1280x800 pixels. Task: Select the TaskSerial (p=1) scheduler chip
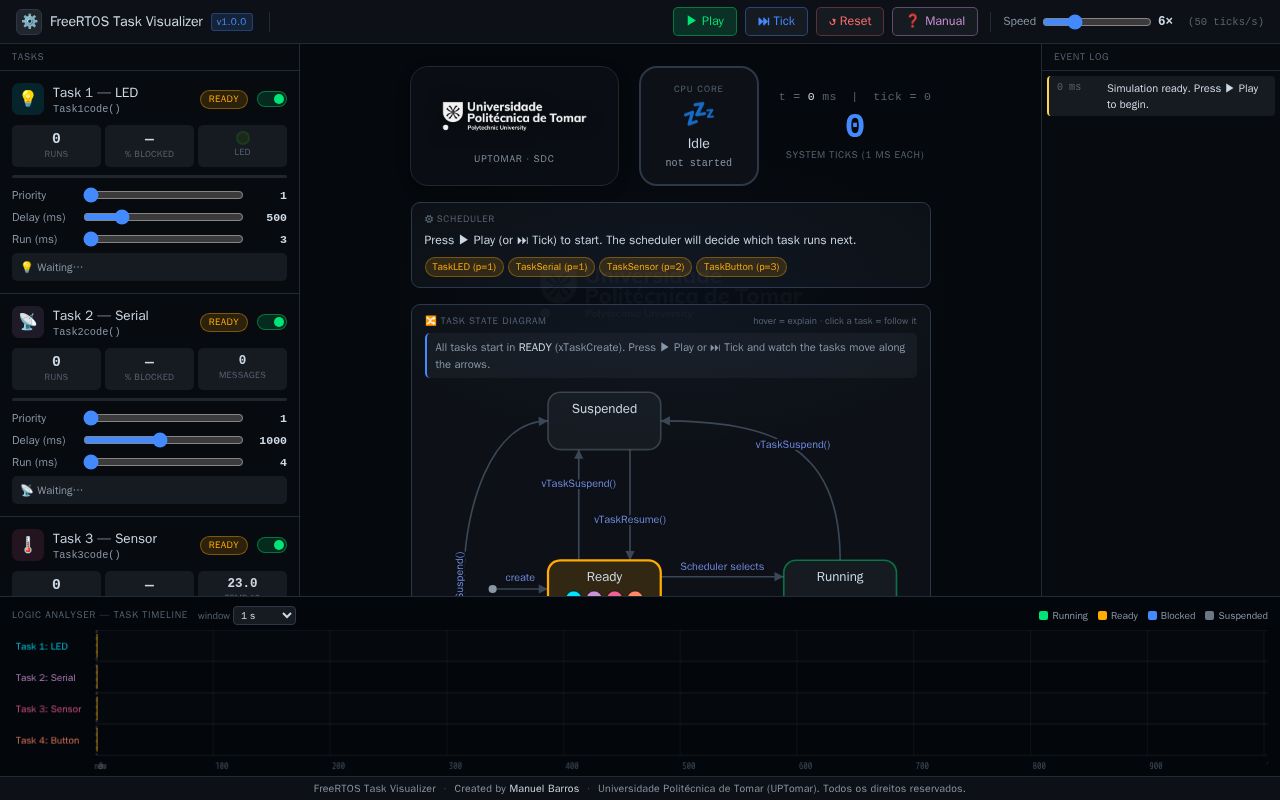[551, 267]
